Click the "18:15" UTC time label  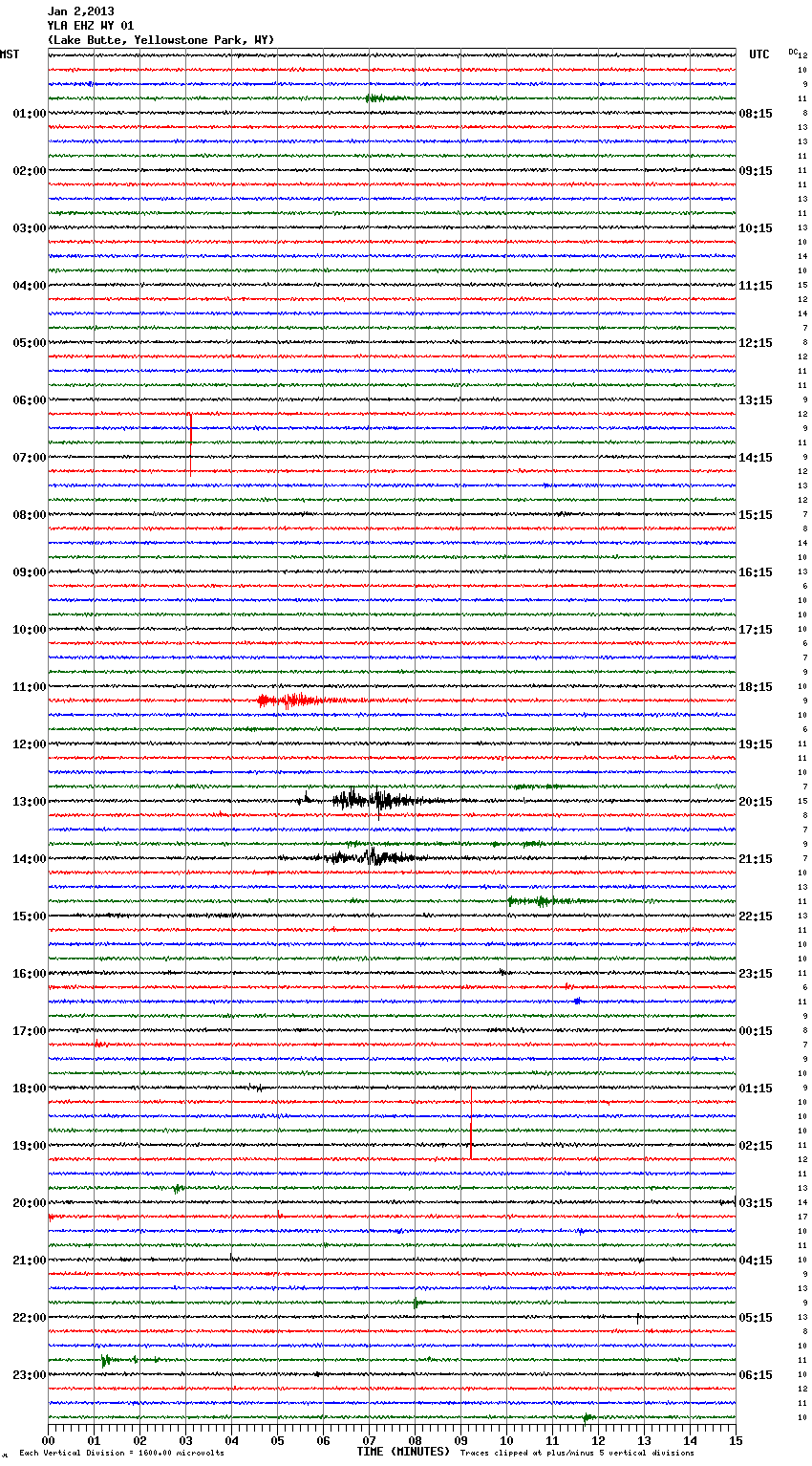pos(756,687)
